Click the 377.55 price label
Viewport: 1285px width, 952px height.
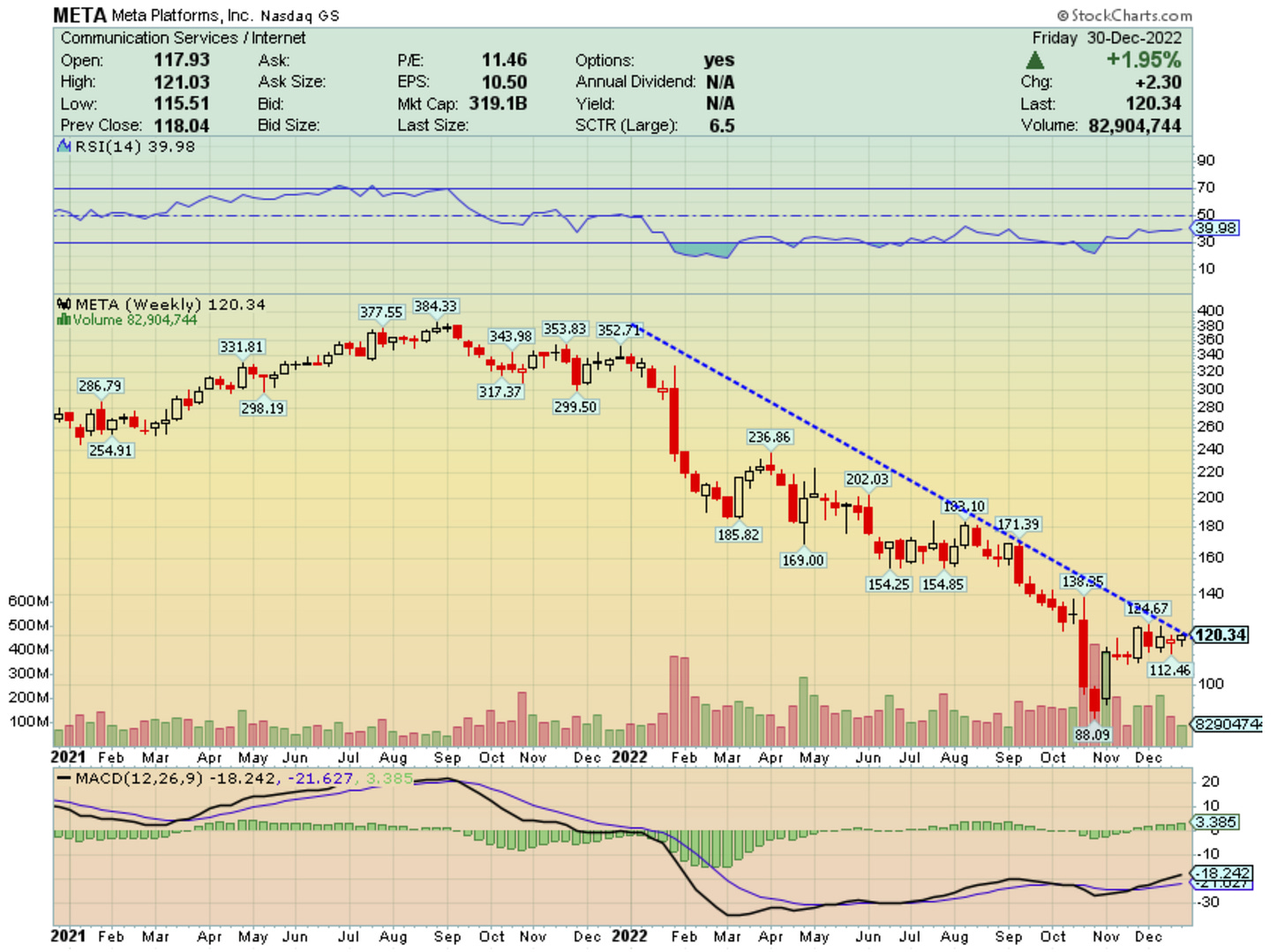coord(381,312)
